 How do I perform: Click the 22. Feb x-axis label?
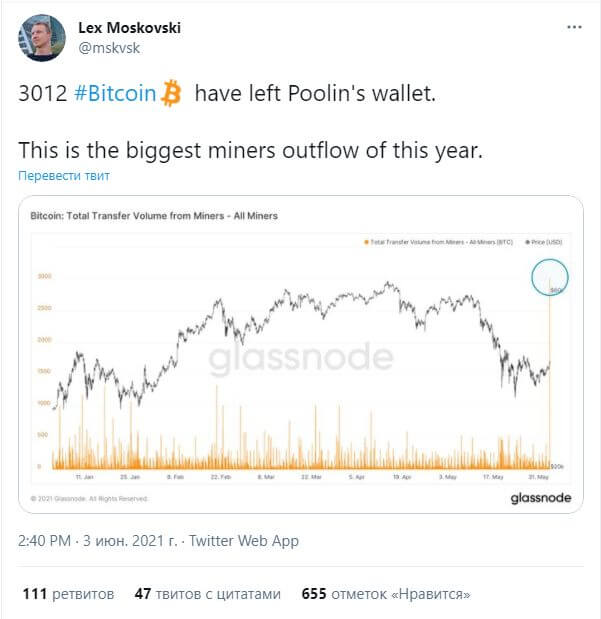click(x=220, y=477)
